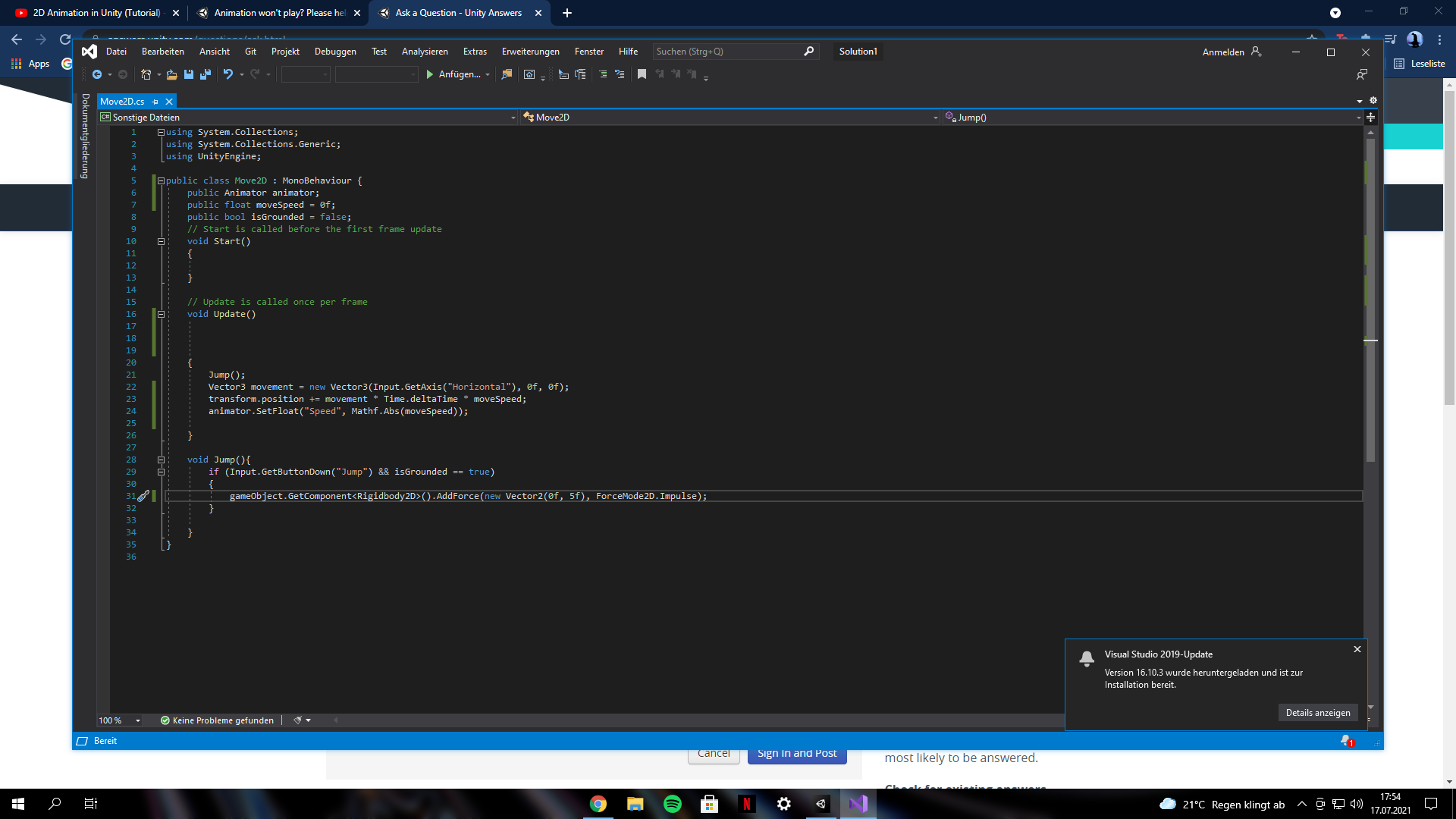Open the Erweiterungen menu
The width and height of the screenshot is (1456, 819).
tap(531, 52)
